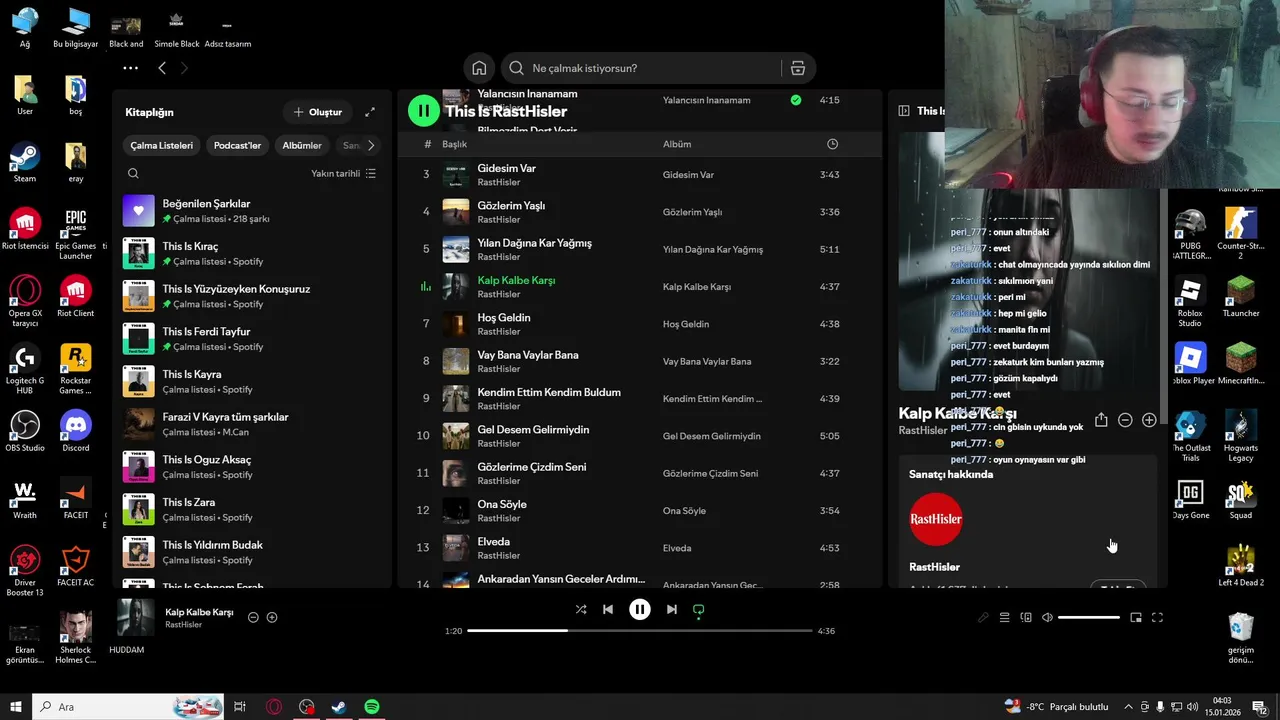Open connect to a device
The image size is (1280, 720).
(1026, 618)
